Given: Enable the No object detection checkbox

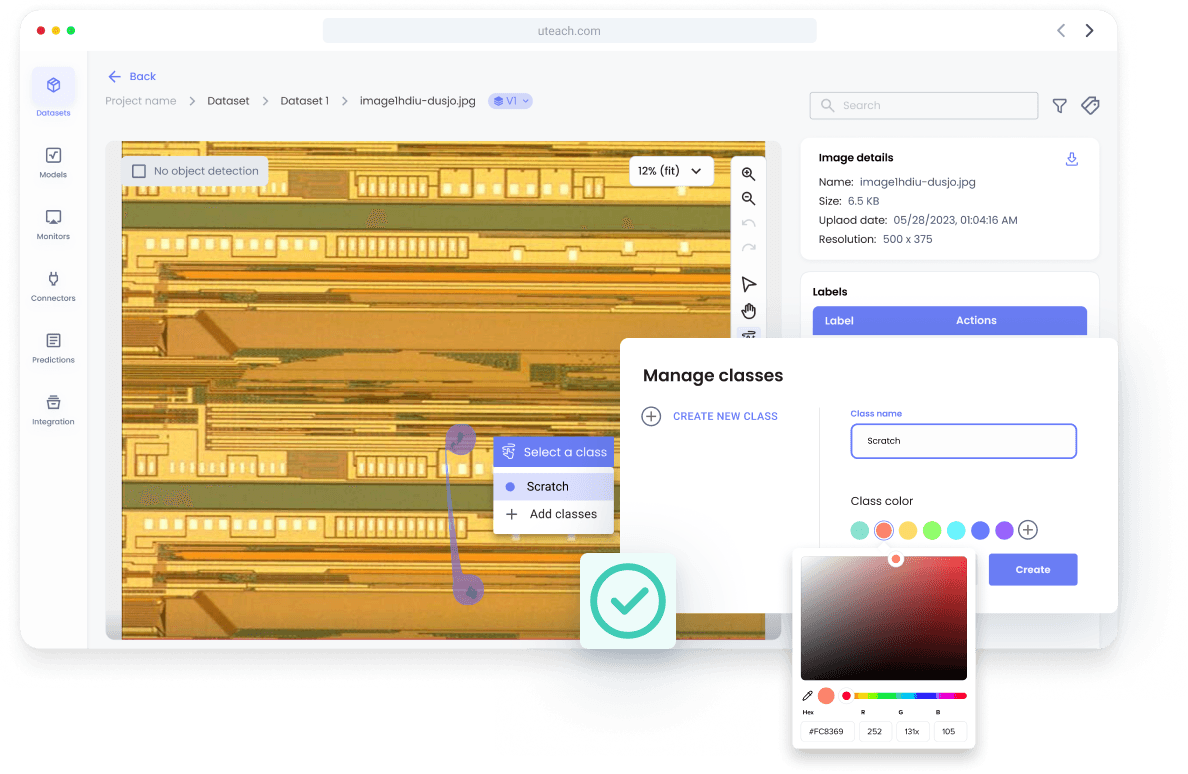Looking at the screenshot, I should tap(140, 171).
